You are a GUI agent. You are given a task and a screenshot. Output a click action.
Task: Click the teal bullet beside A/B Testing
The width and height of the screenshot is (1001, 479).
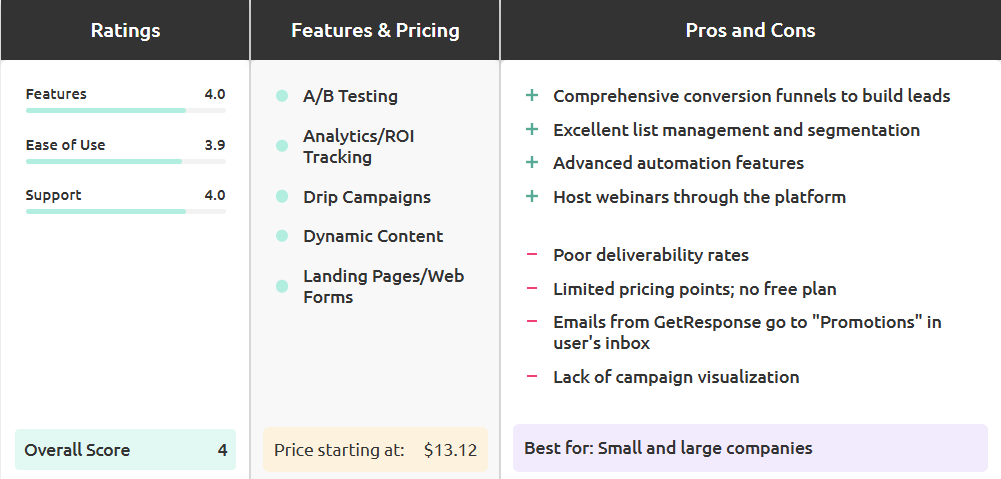point(282,96)
